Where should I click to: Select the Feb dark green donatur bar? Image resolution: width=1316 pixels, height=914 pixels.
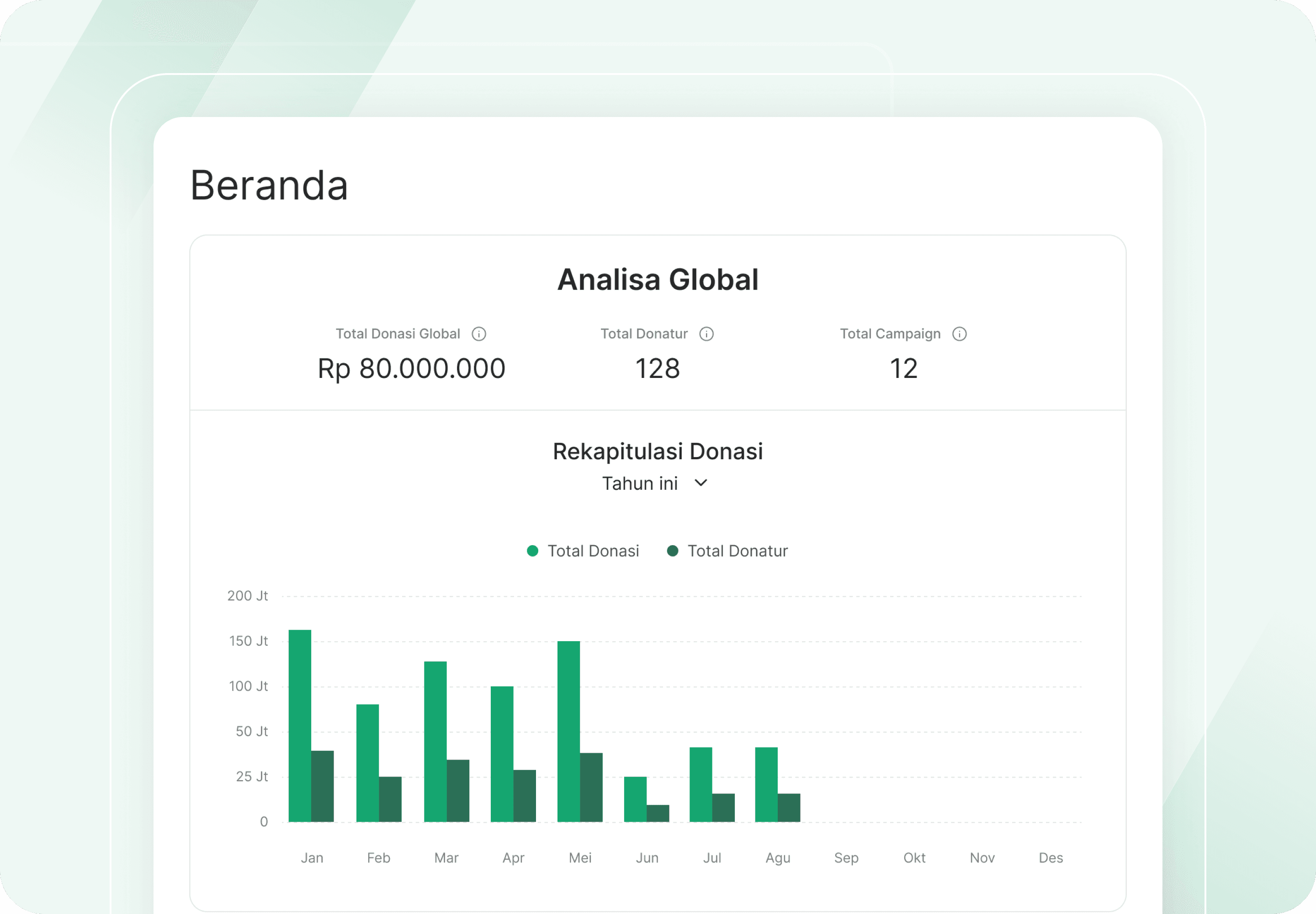[x=390, y=799]
